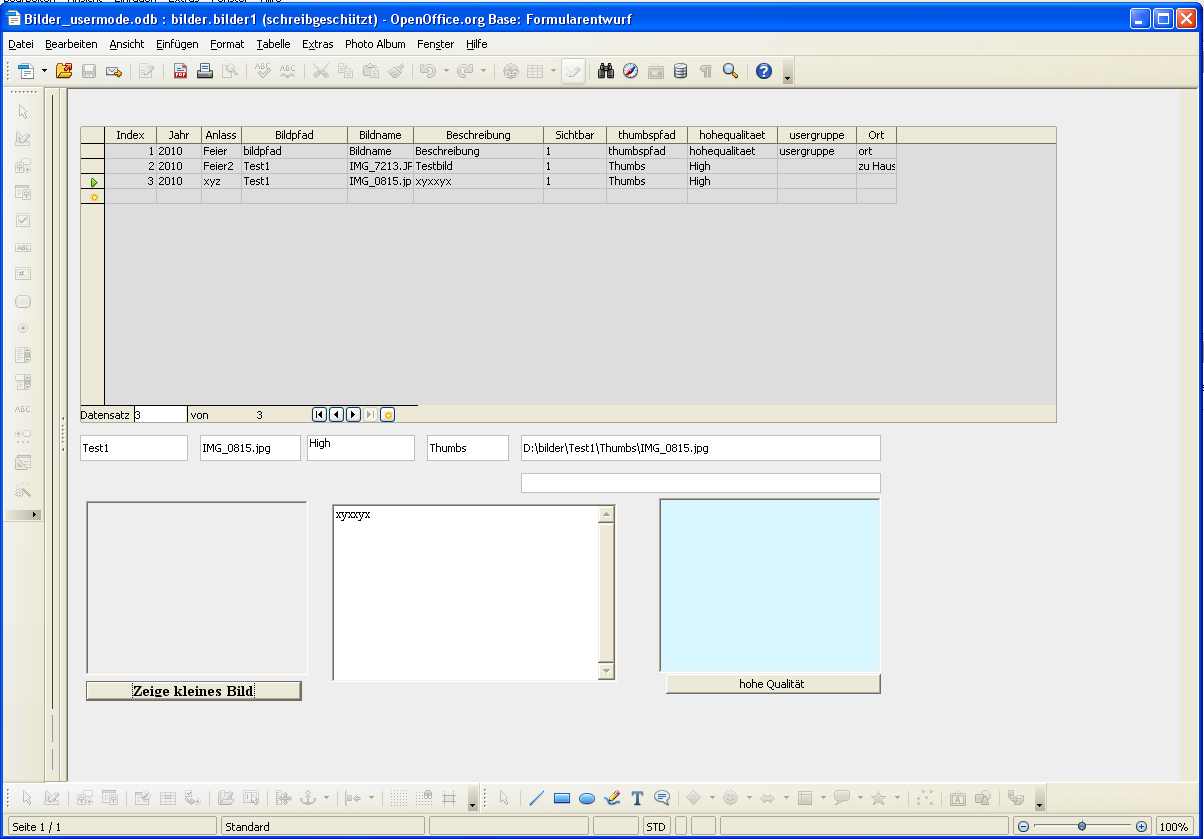Image resolution: width=1204 pixels, height=839 pixels.
Task: Adjust the zoom slider handle
Action: [x=1082, y=827]
